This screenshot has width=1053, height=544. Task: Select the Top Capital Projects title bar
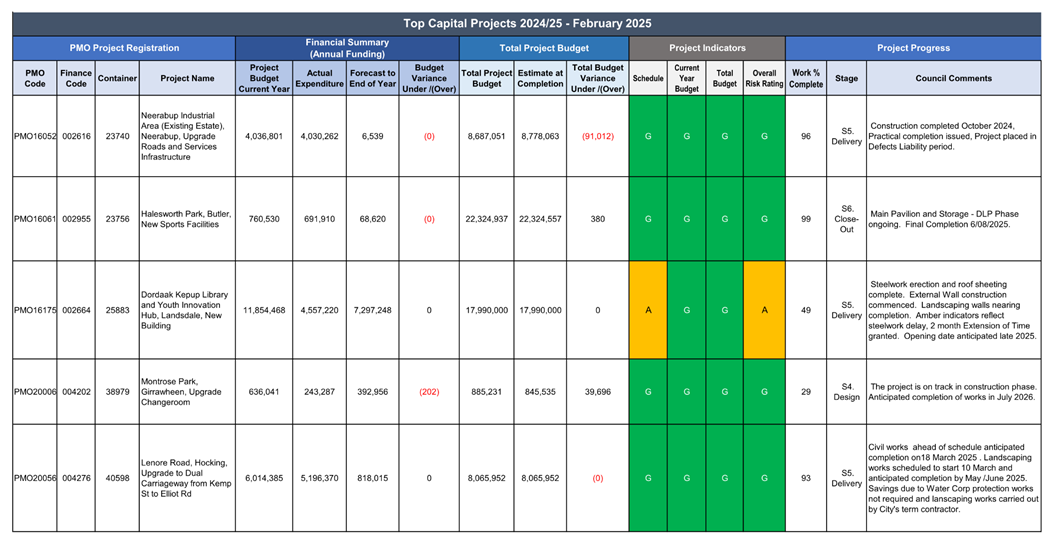[527, 23]
